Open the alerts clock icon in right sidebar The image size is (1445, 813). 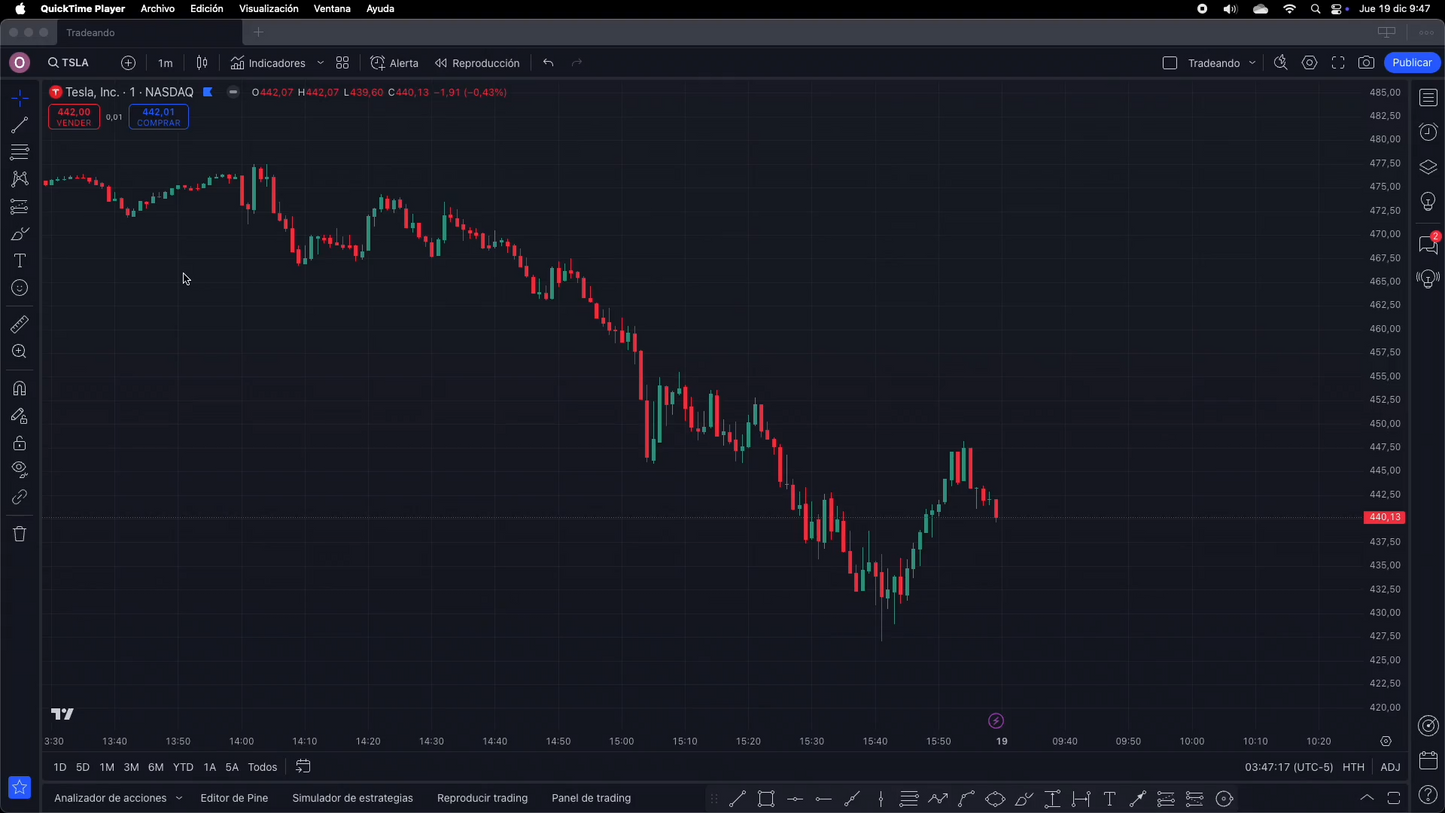(1428, 132)
